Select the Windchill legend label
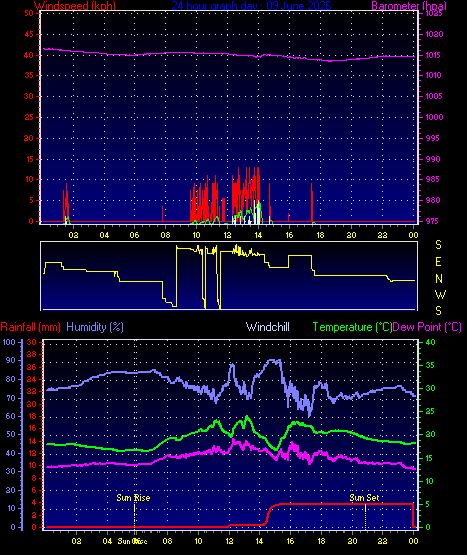467x555 pixels. 268,327
